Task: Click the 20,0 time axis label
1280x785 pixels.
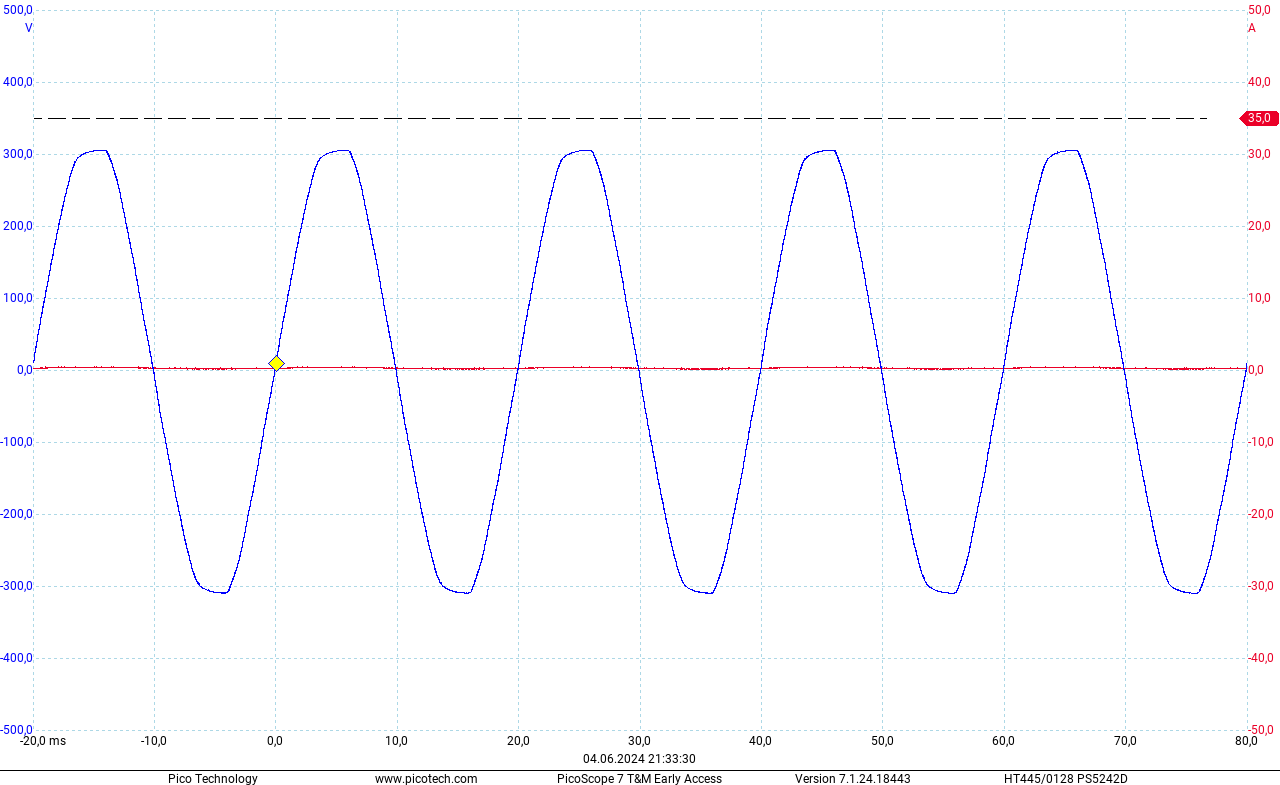Action: coord(518,741)
